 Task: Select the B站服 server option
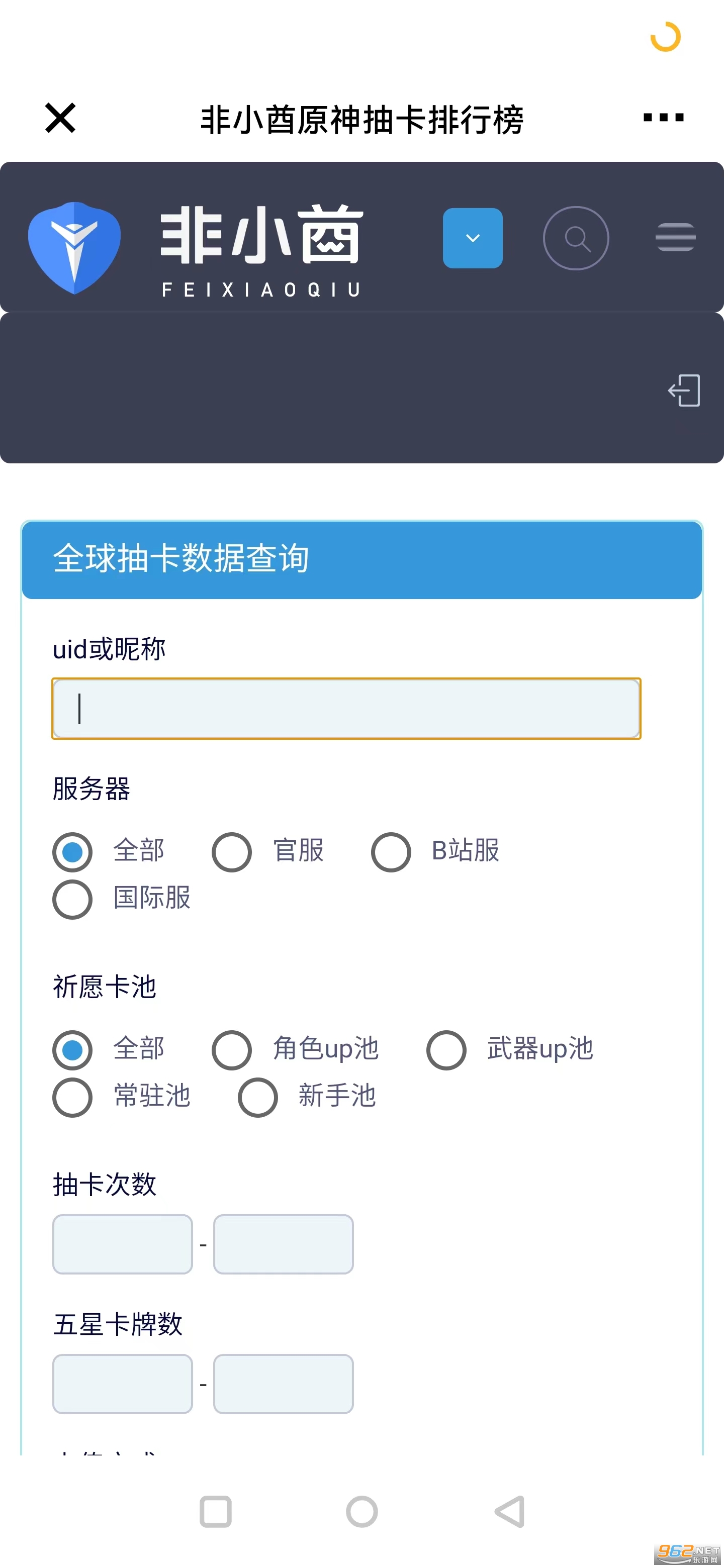coord(391,851)
